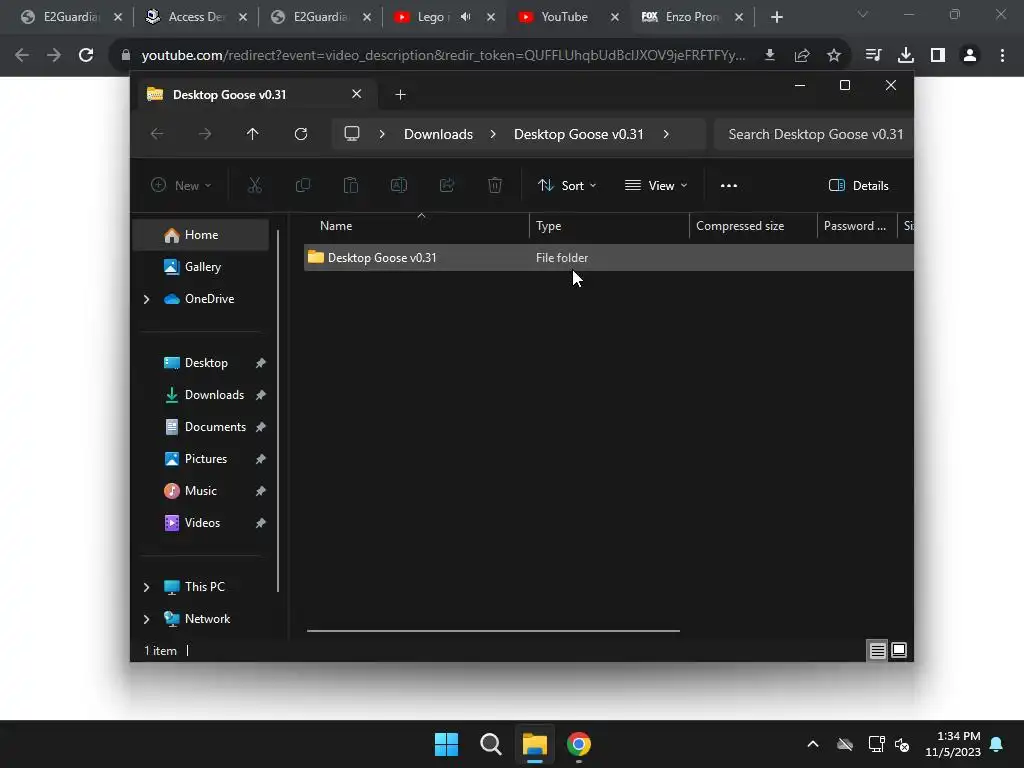Open the Sort dropdown
Image resolution: width=1024 pixels, height=768 pixels.
pyautogui.click(x=567, y=185)
